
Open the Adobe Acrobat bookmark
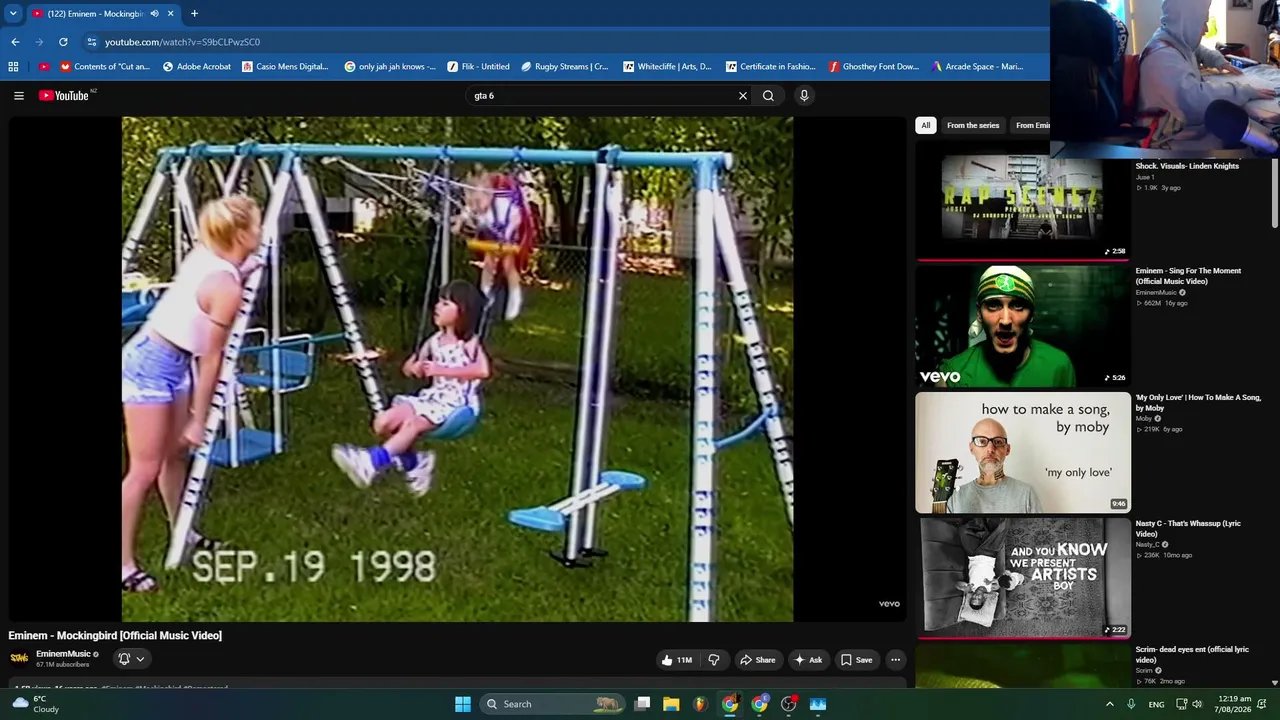tap(197, 67)
